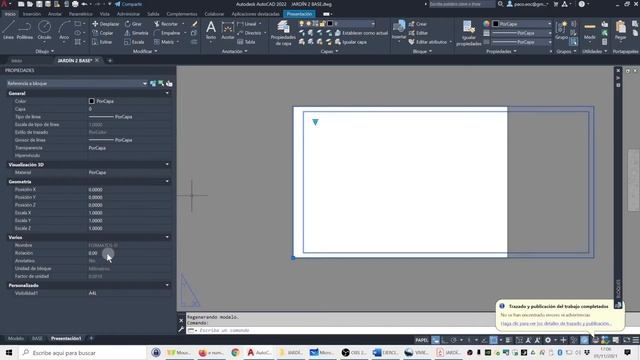Collapse the Geometría section

tap(167, 181)
